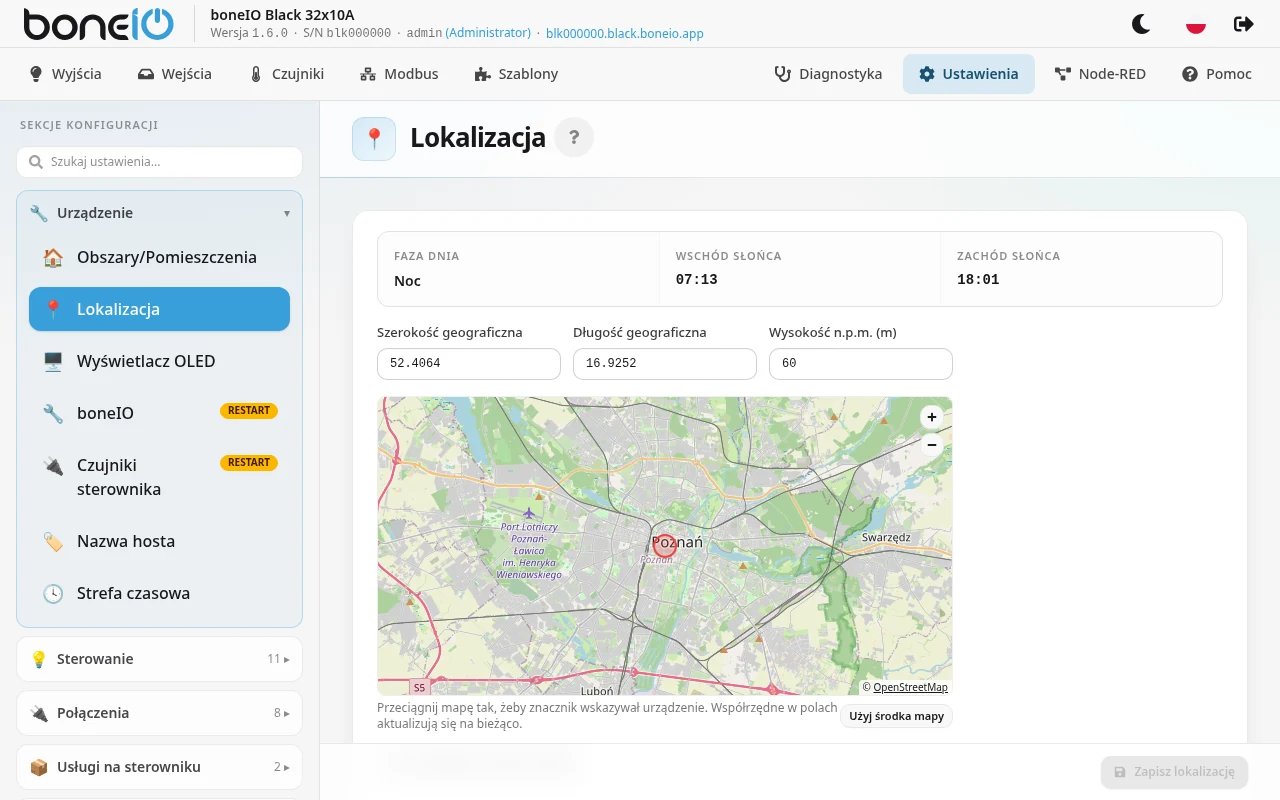Open the Pomoc help page
Screen dimensions: 1280x800
coord(1217,74)
